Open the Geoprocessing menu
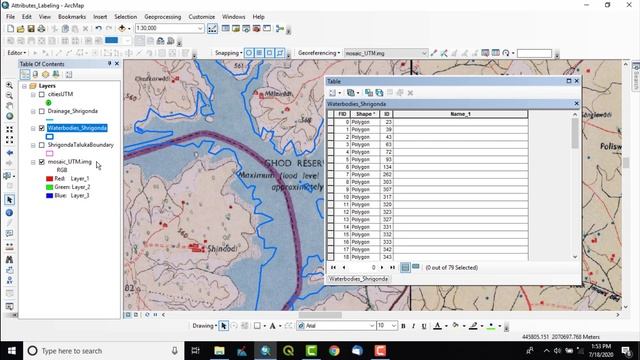The height and width of the screenshot is (360, 640). click(x=162, y=17)
